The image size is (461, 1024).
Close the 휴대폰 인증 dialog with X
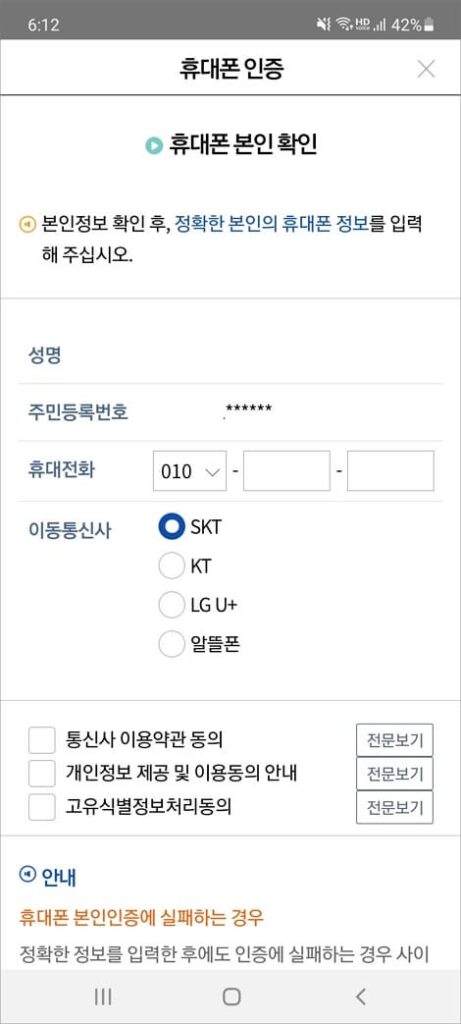click(x=426, y=69)
